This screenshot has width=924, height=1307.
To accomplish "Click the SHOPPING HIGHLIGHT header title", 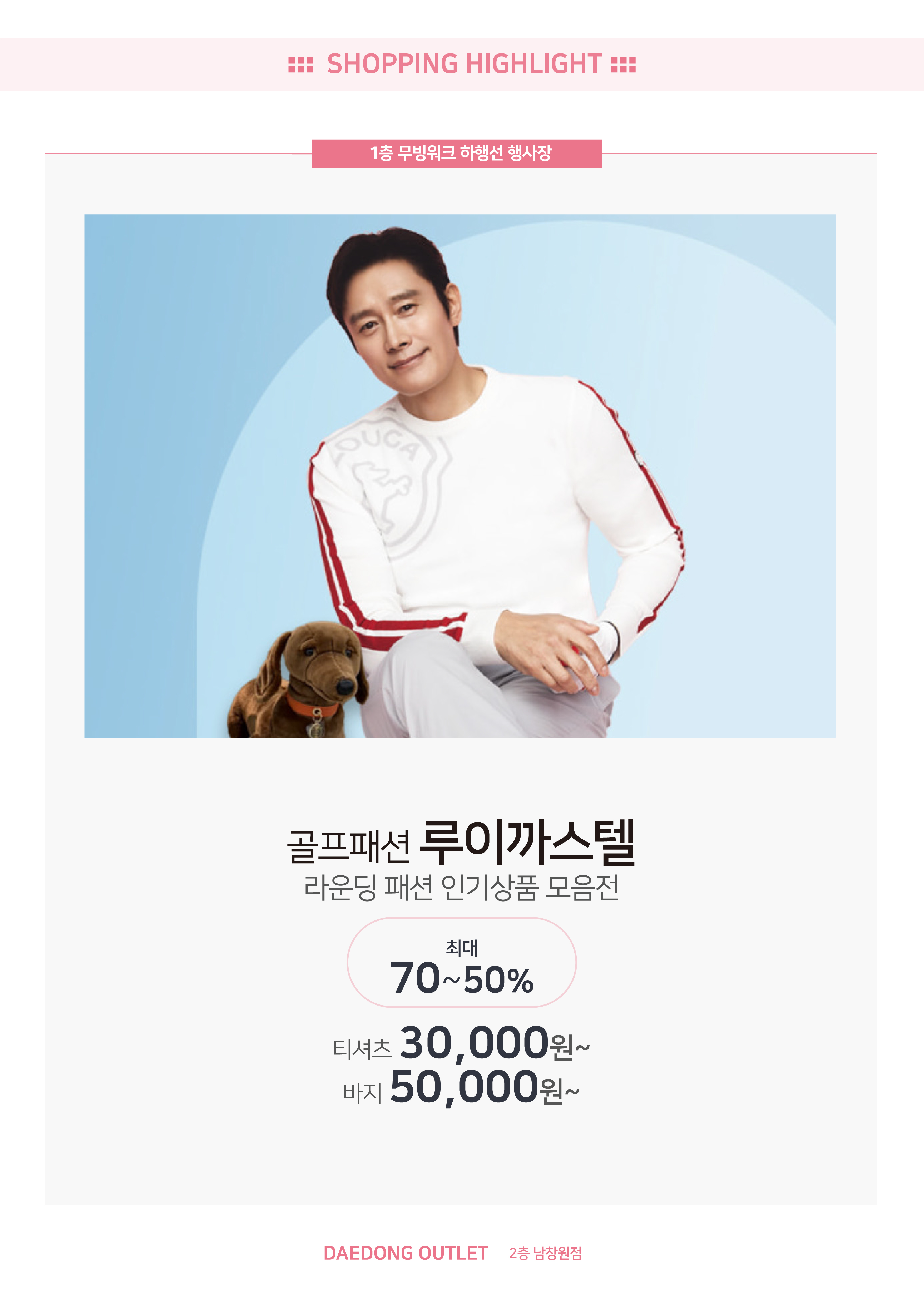I will point(464,64).
